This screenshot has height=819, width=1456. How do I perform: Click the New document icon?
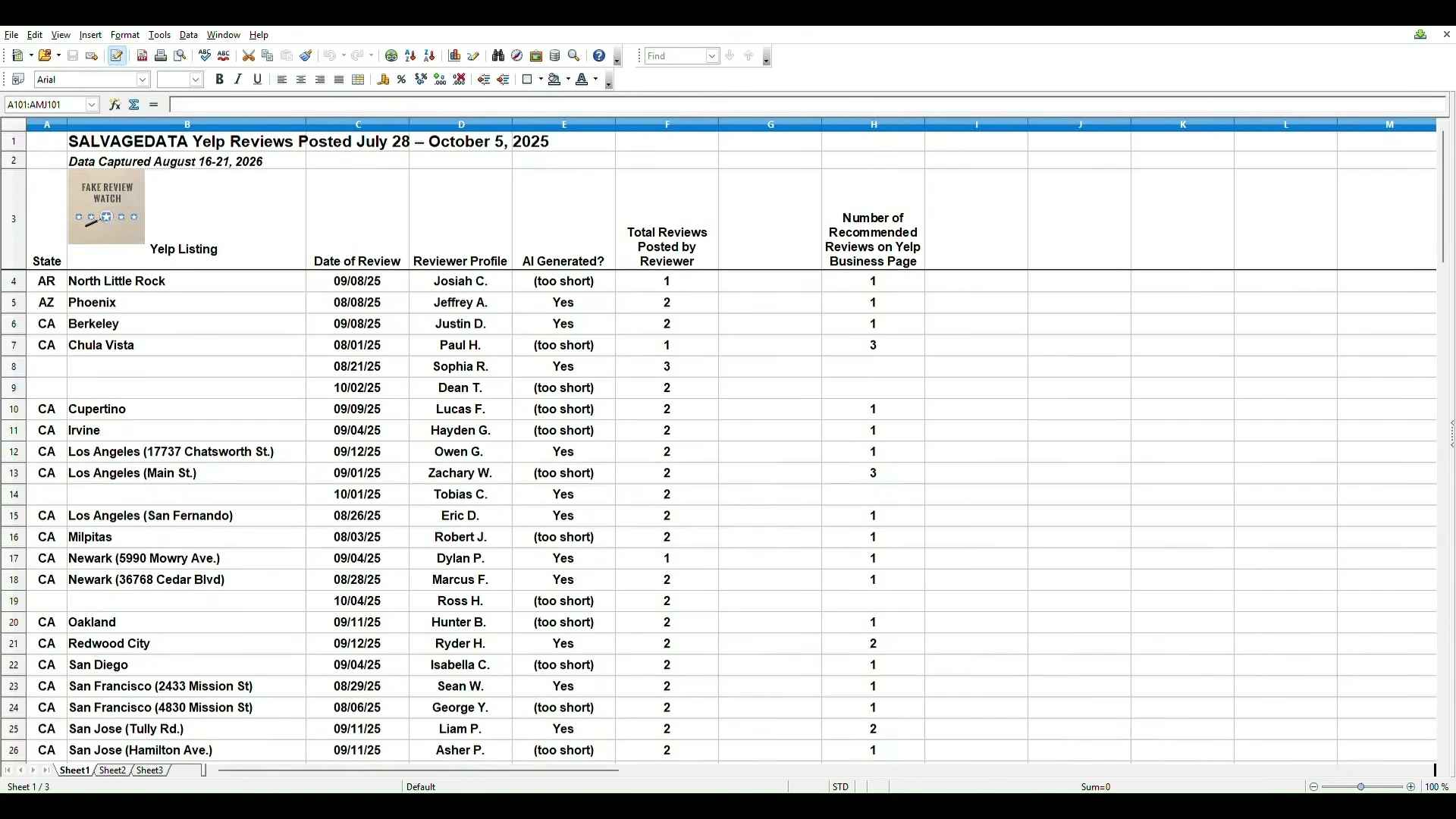point(18,56)
